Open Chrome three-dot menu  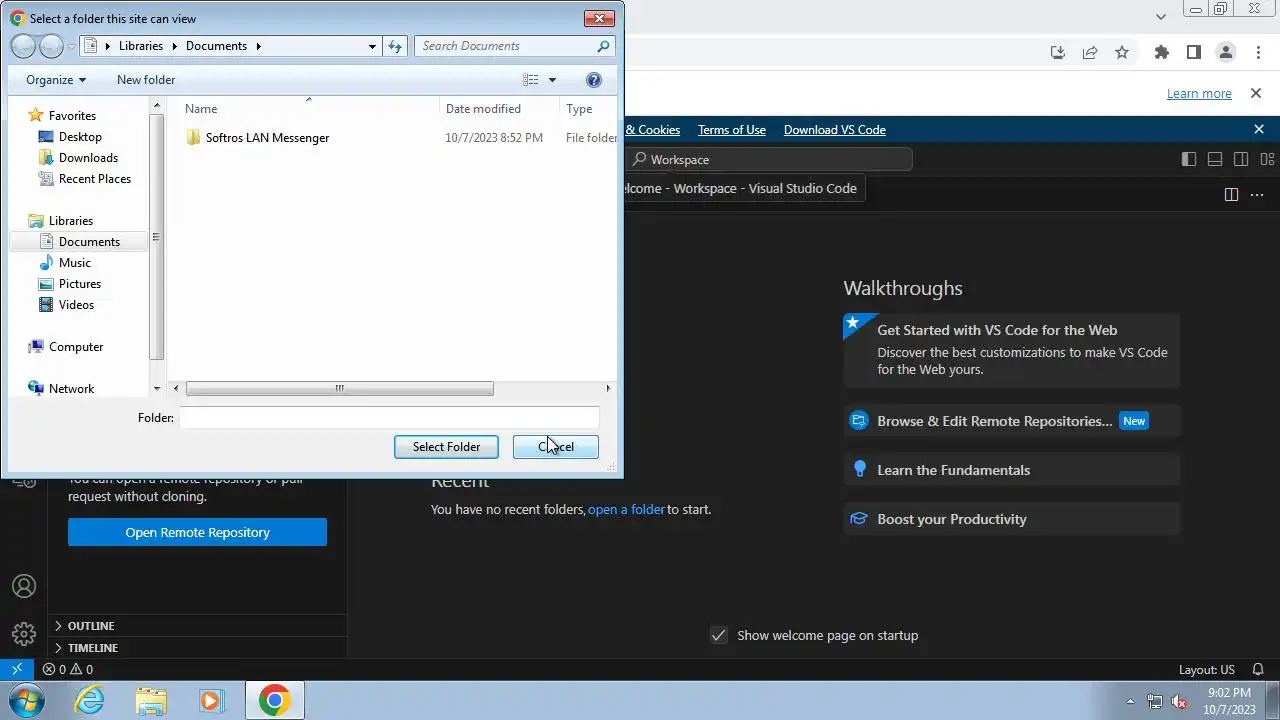click(x=1257, y=52)
